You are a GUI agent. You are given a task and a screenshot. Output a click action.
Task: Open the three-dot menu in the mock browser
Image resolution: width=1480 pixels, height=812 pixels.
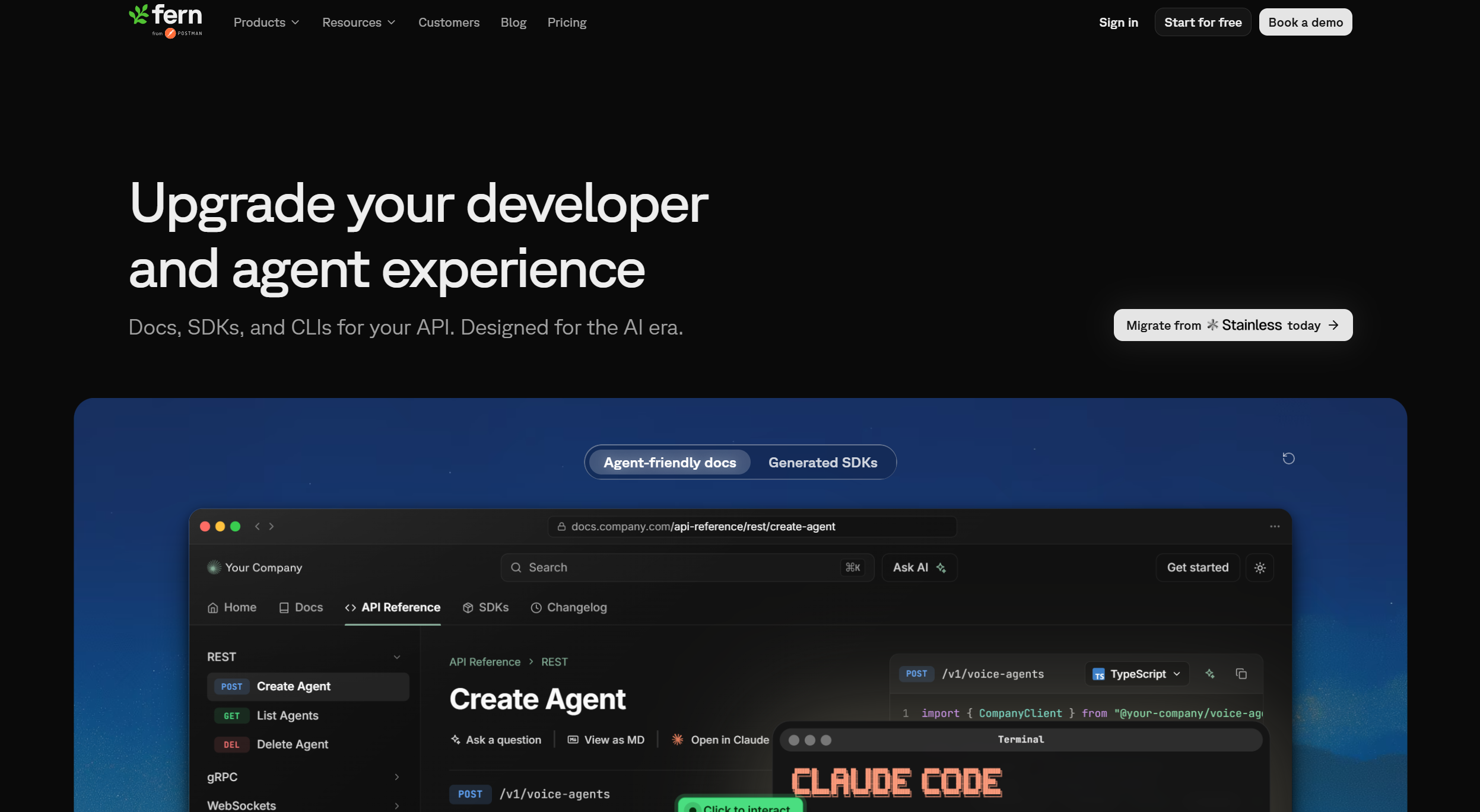click(1275, 526)
